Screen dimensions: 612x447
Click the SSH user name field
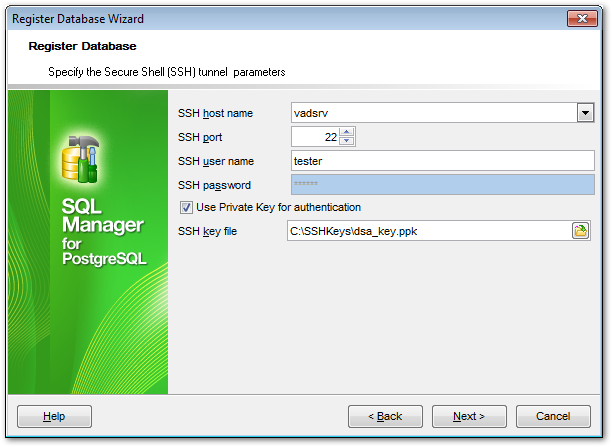pos(443,161)
